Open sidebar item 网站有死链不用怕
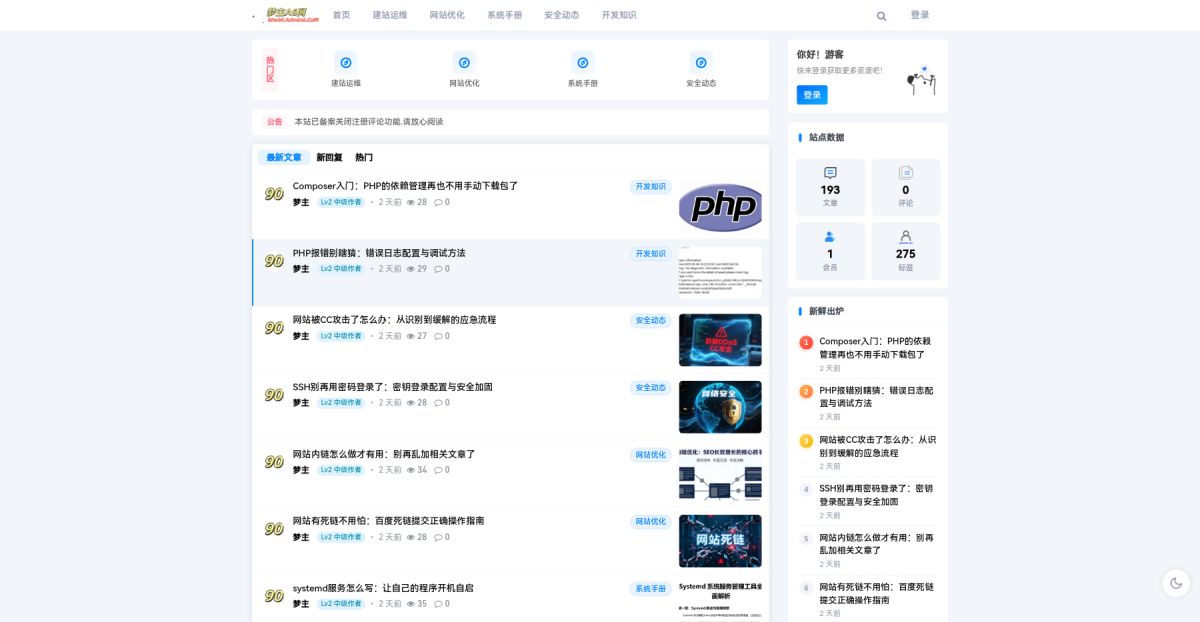Screen dimensions: 1200x622 [x=876, y=593]
